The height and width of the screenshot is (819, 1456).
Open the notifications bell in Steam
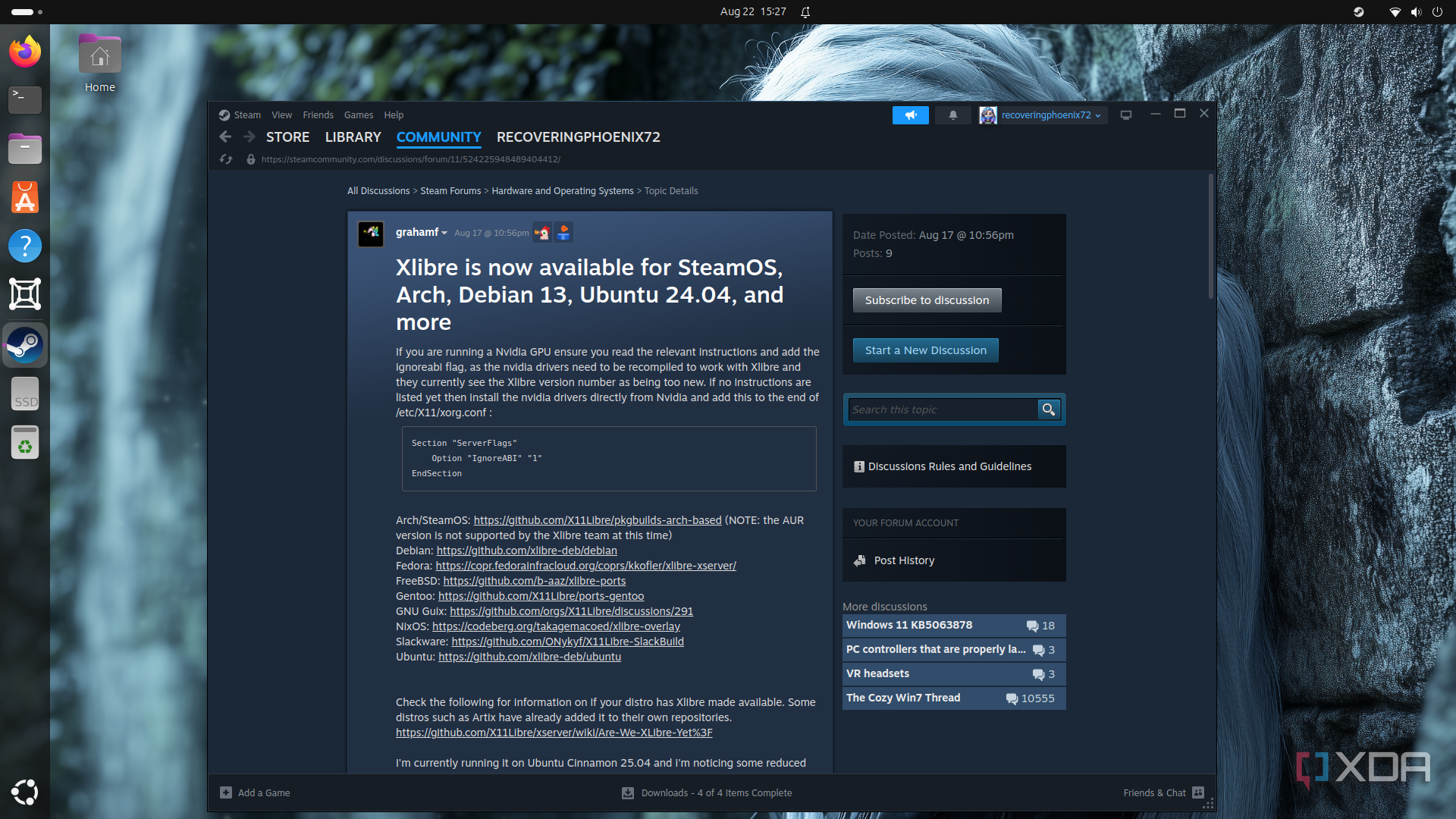click(952, 115)
